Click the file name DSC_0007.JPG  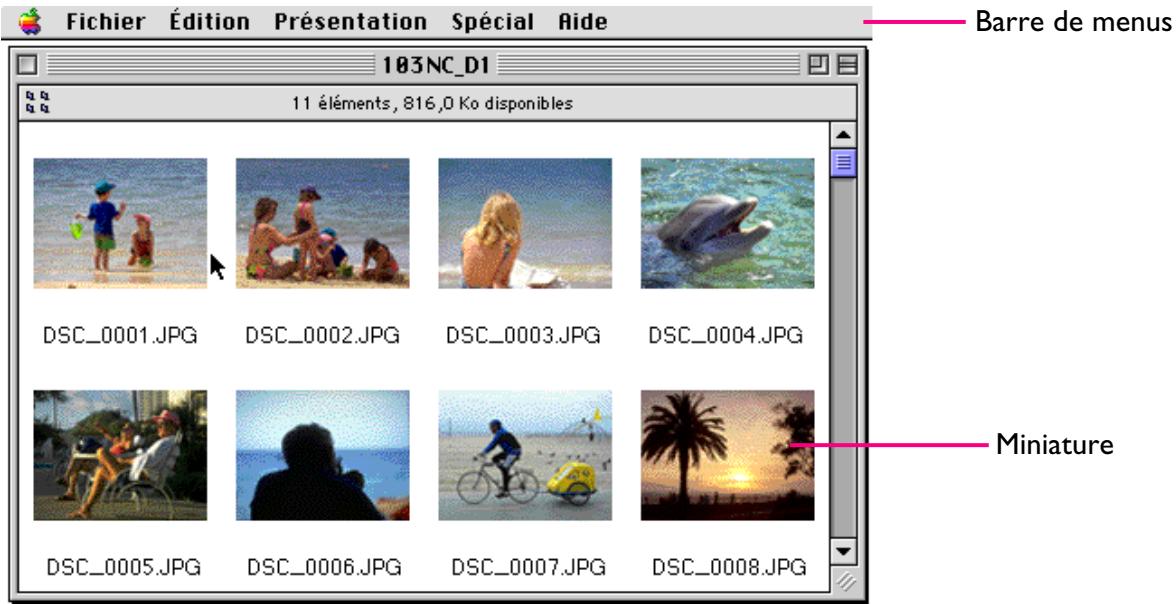(x=529, y=566)
